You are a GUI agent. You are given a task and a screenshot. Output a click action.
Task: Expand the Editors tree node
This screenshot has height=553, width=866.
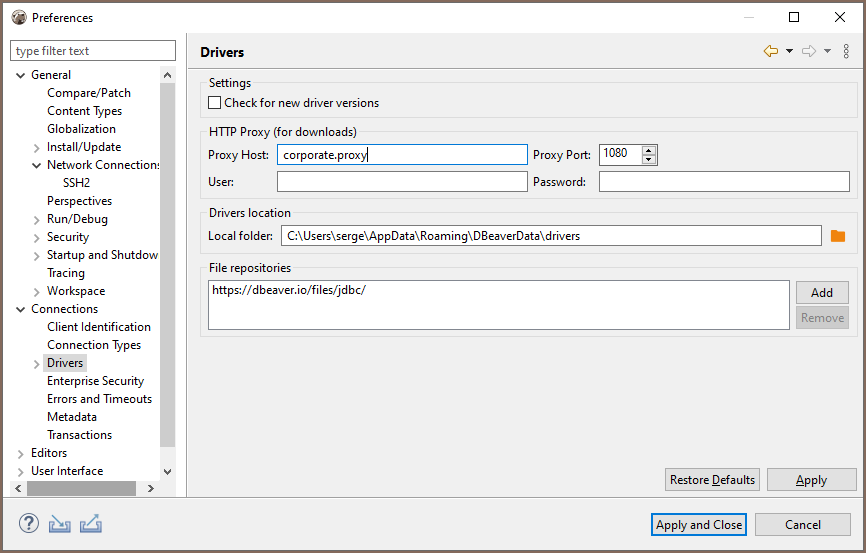21,453
